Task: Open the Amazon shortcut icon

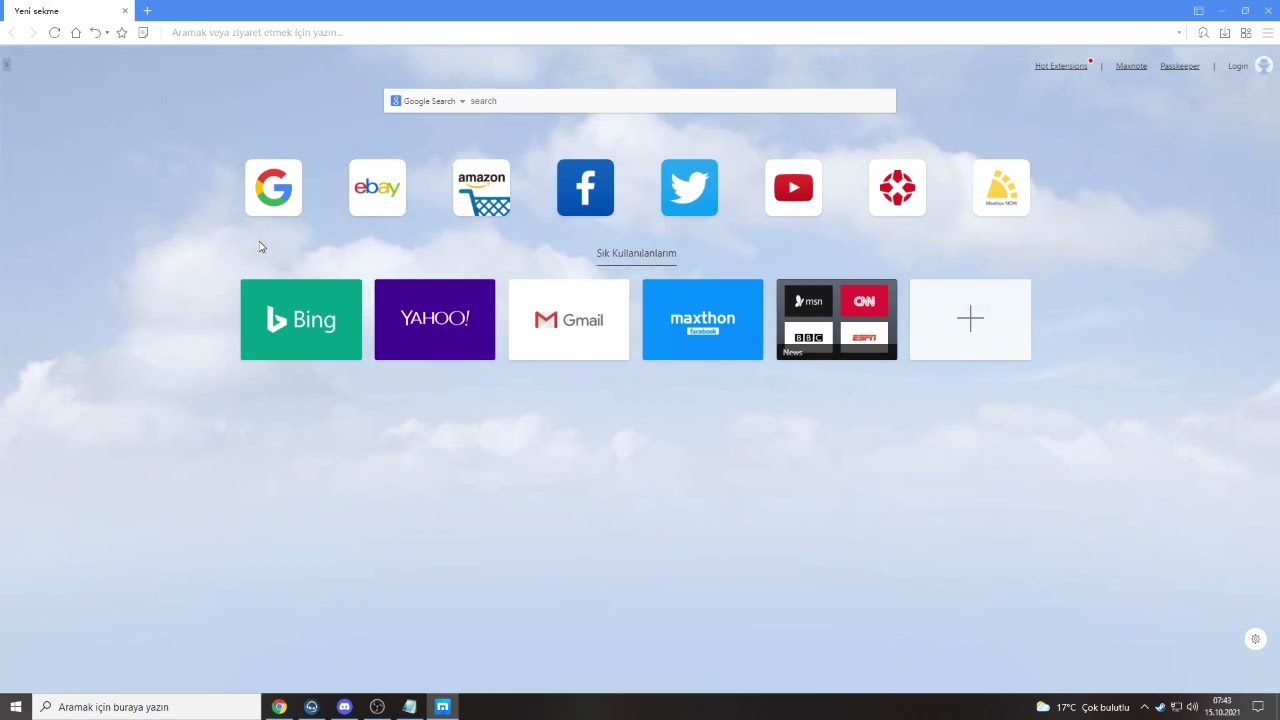Action: (481, 187)
